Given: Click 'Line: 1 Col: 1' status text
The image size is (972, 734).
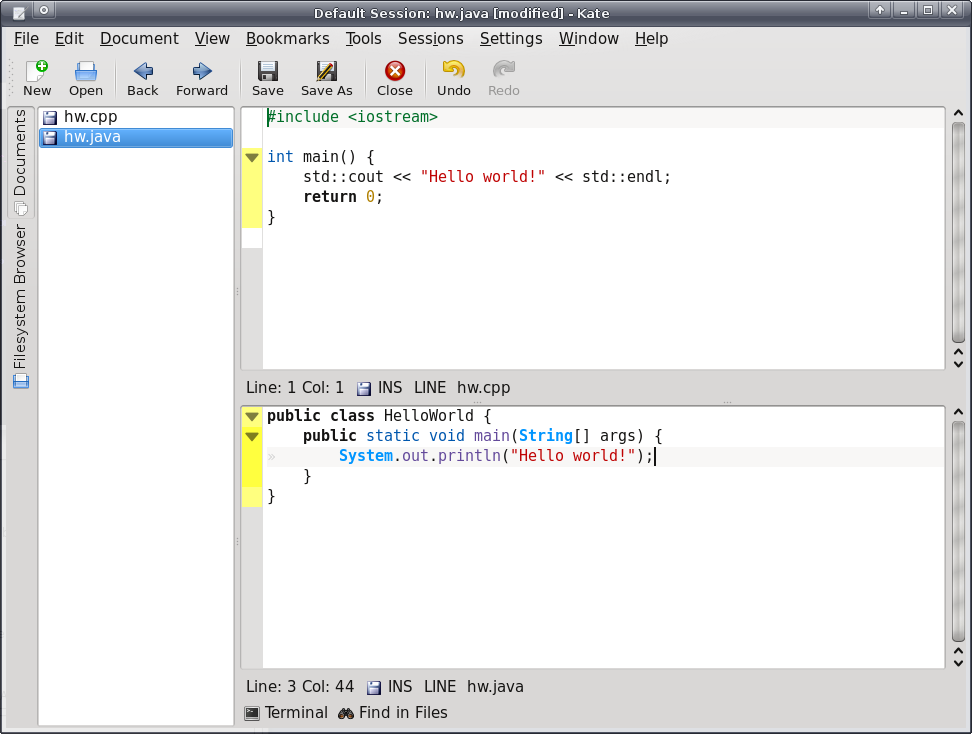Looking at the screenshot, I should click(x=294, y=388).
